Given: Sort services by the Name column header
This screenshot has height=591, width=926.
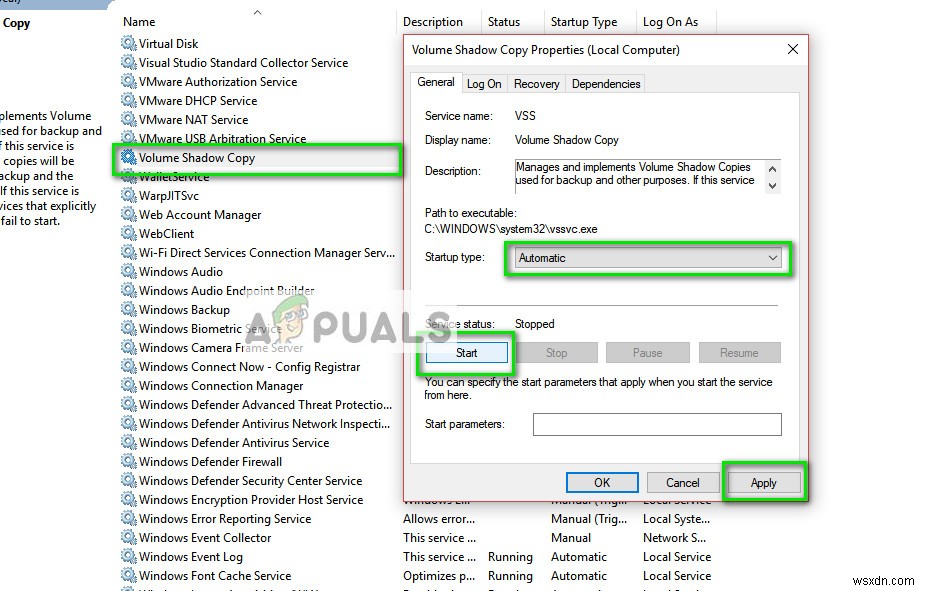Looking at the screenshot, I should click(139, 22).
